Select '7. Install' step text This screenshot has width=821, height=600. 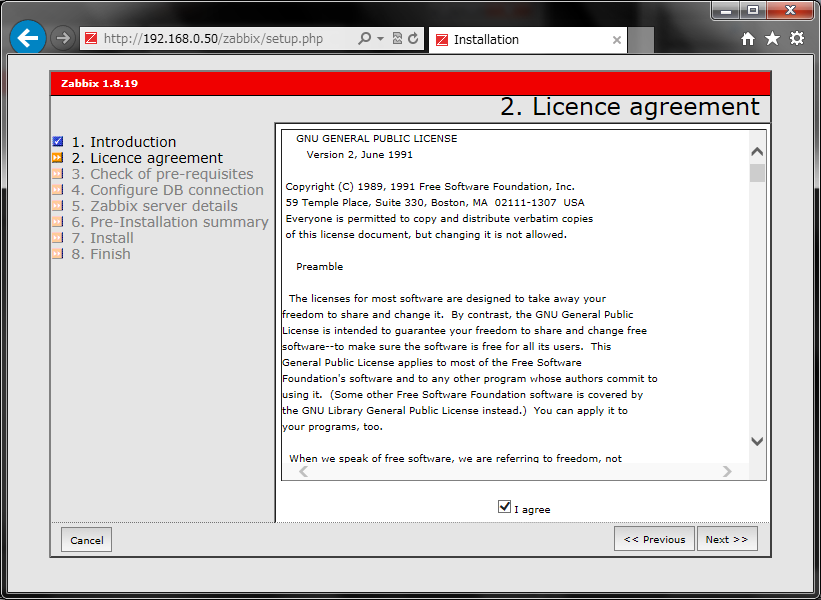pos(103,238)
